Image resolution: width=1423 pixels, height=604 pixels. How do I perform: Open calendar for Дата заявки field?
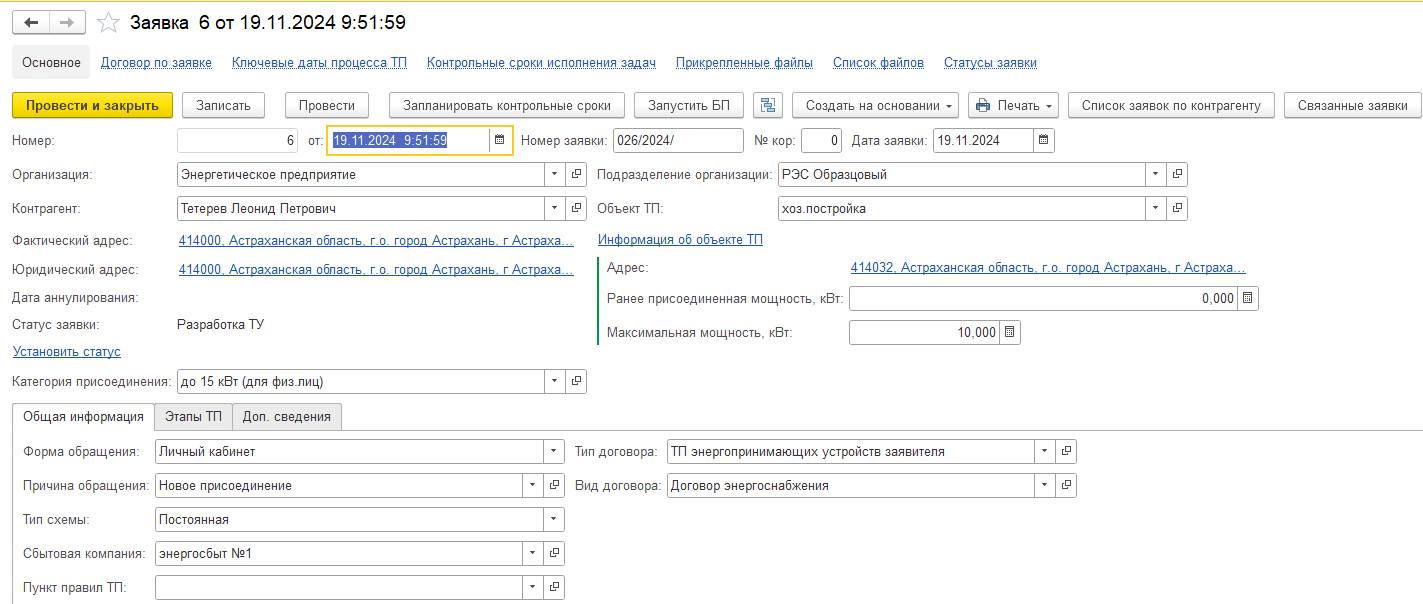coord(1043,141)
